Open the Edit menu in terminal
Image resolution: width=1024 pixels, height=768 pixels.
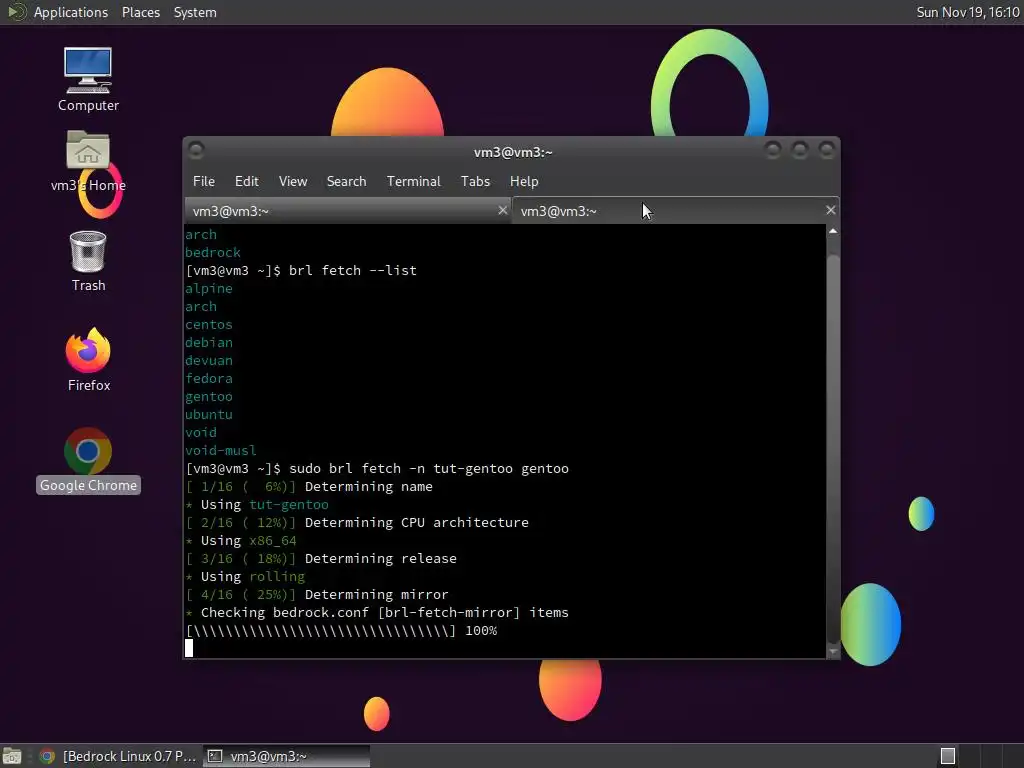point(246,182)
